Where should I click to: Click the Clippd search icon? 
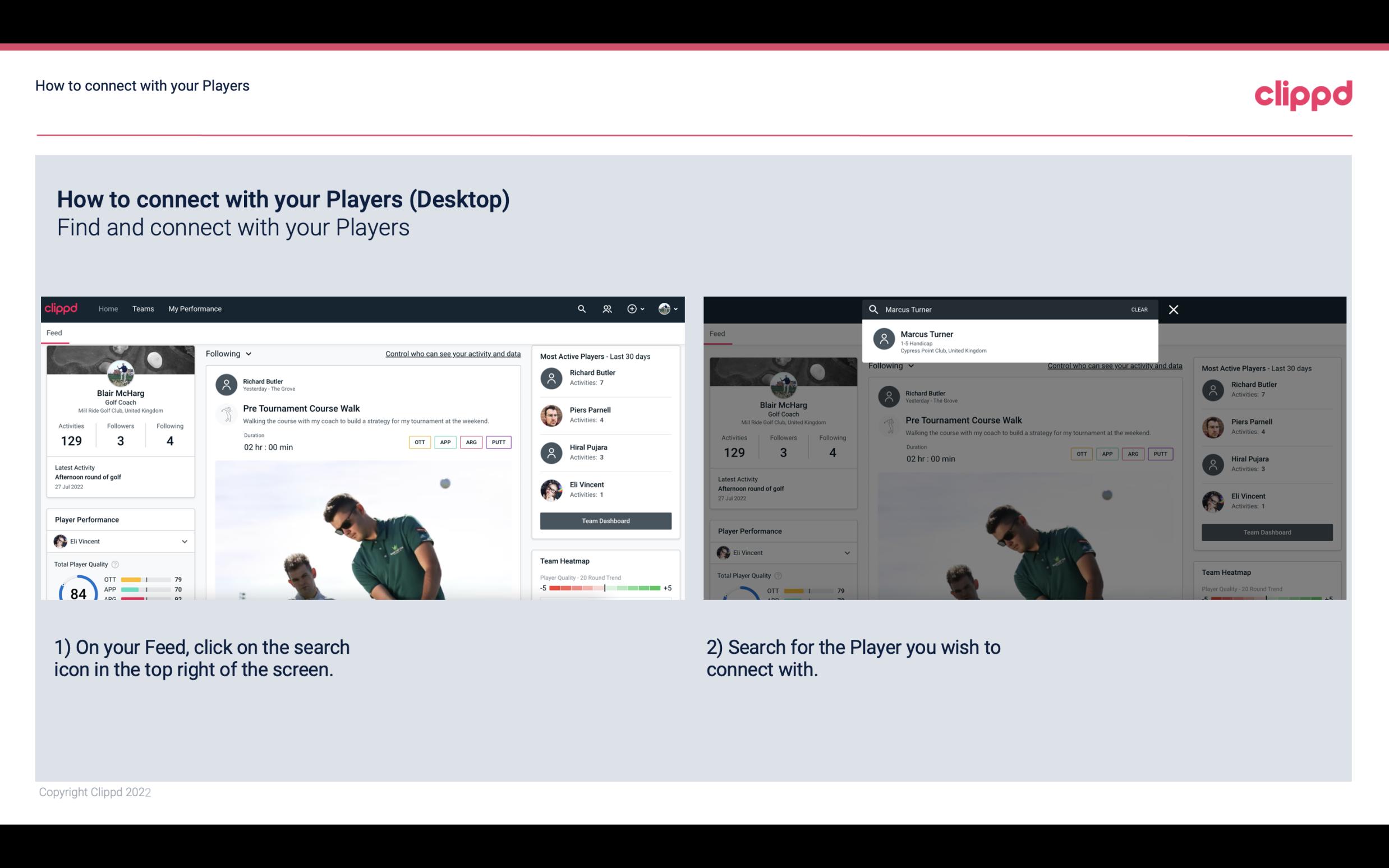point(580,309)
